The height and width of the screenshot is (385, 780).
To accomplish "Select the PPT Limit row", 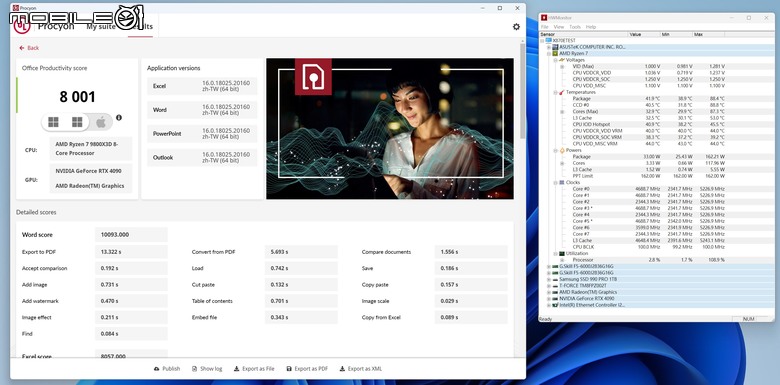I will pyautogui.click(x=657, y=176).
